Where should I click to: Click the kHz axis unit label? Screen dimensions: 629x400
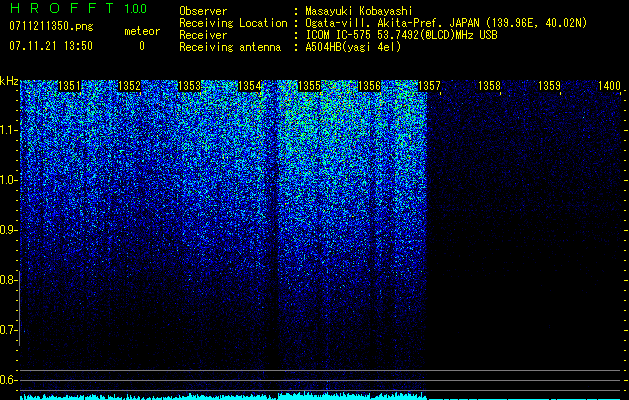(x=9, y=81)
